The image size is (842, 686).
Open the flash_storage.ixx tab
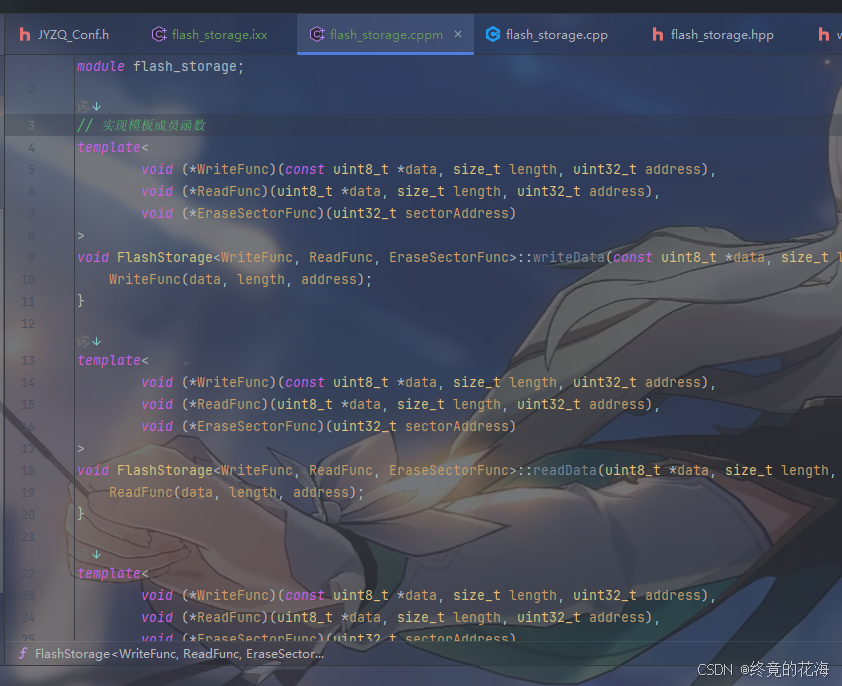click(x=209, y=35)
